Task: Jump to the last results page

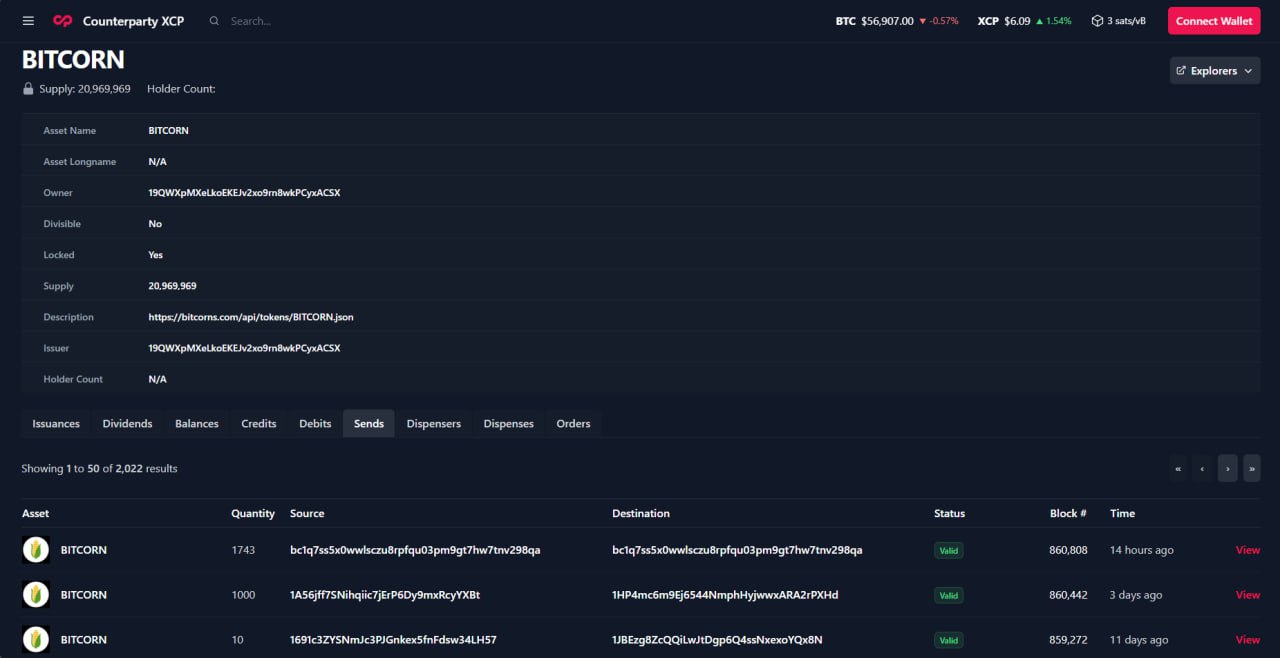Action: point(1252,468)
